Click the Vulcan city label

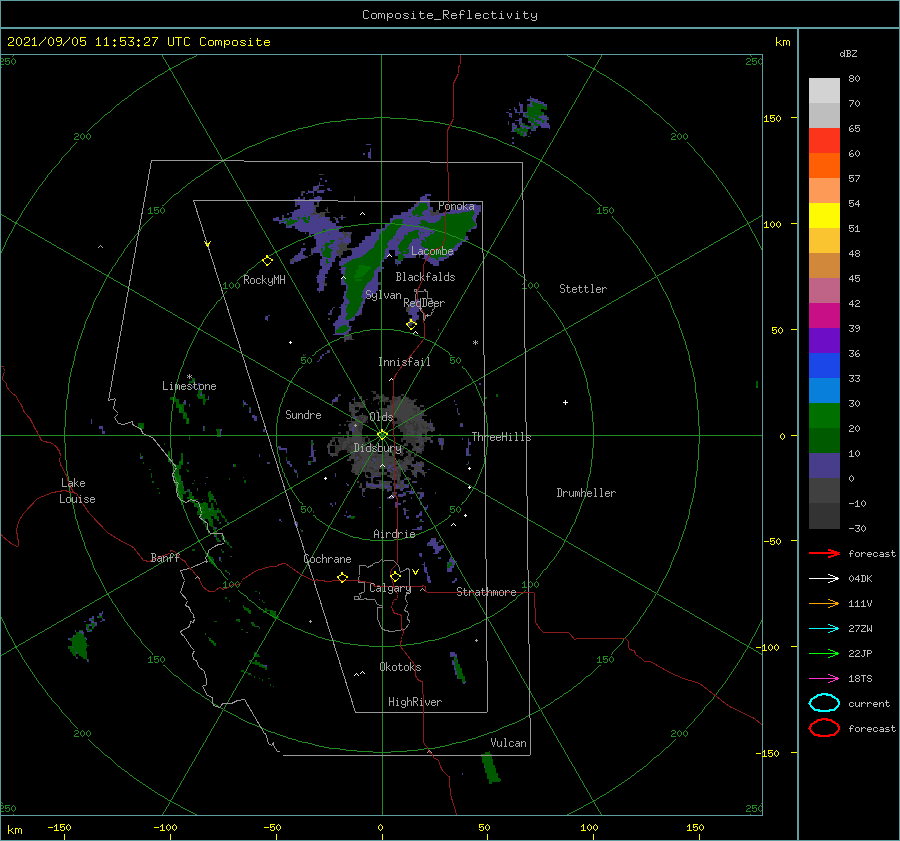508,743
